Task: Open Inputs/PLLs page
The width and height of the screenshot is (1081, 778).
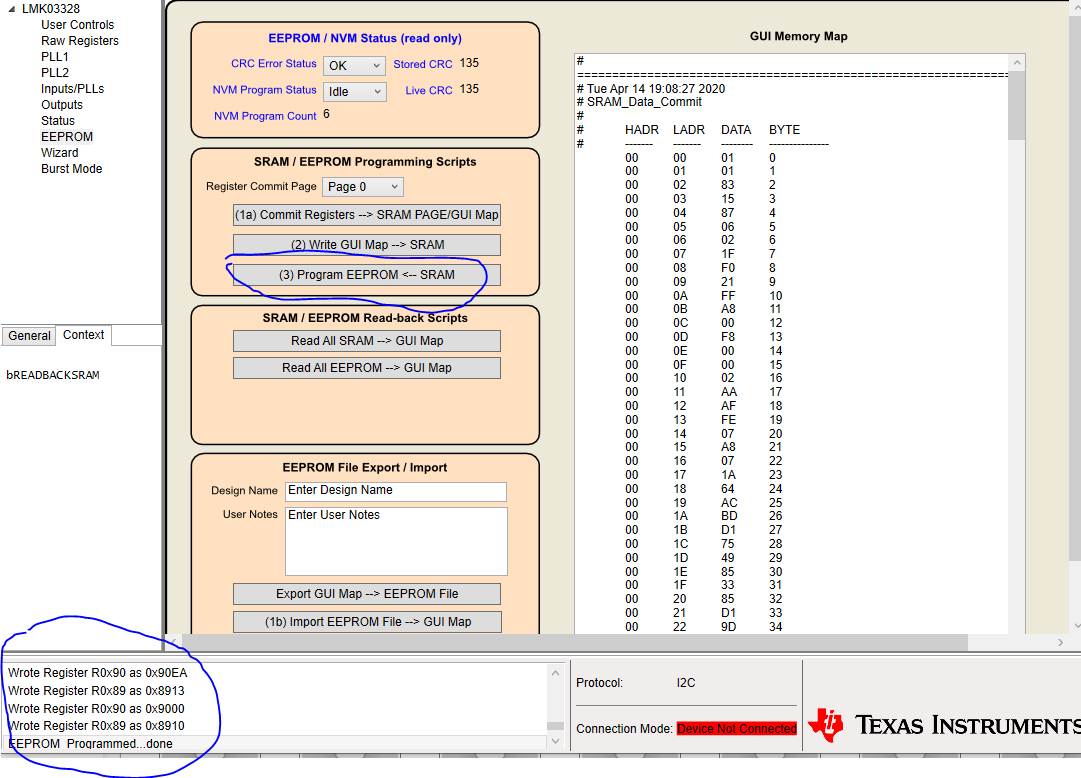Action: click(x=72, y=88)
